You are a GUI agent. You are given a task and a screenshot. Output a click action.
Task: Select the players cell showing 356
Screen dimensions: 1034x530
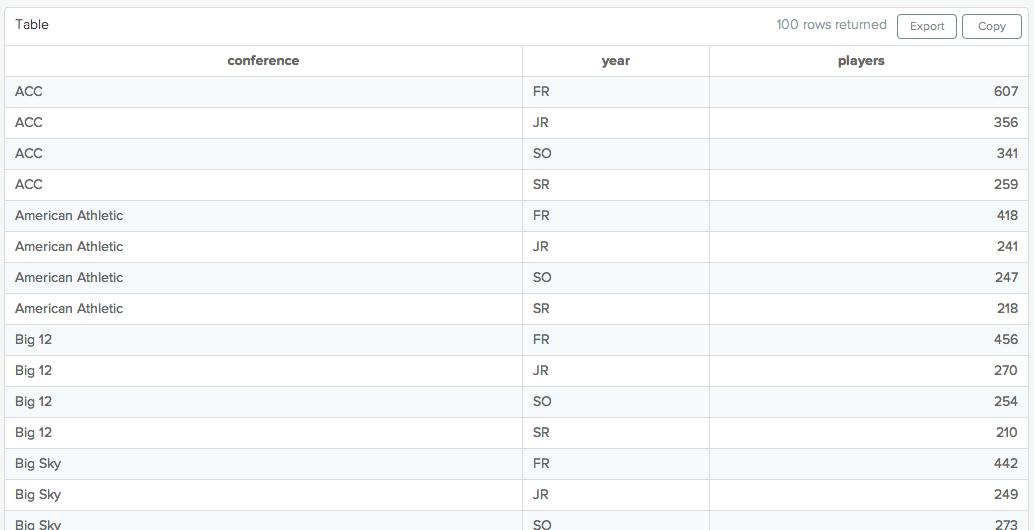1005,123
